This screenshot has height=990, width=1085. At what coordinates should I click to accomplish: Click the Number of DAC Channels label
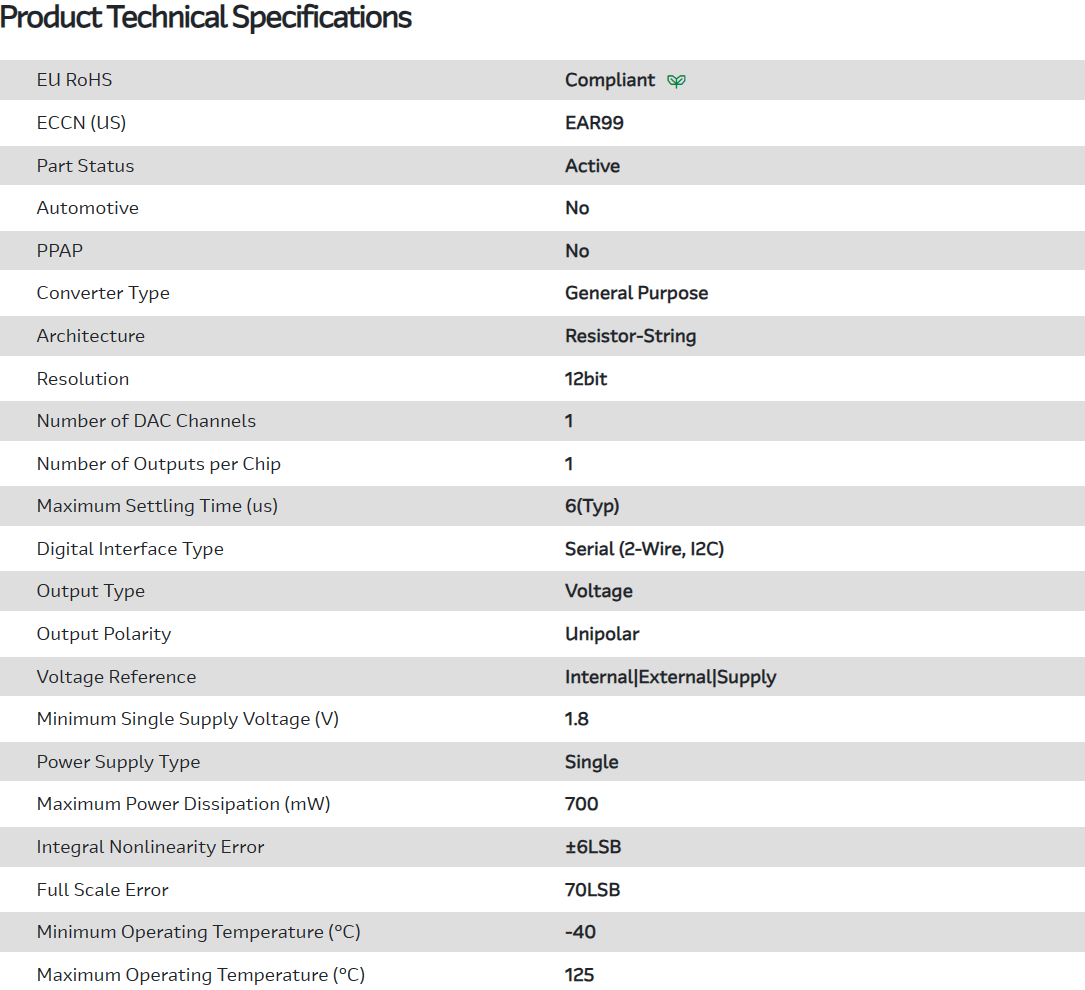[146, 421]
